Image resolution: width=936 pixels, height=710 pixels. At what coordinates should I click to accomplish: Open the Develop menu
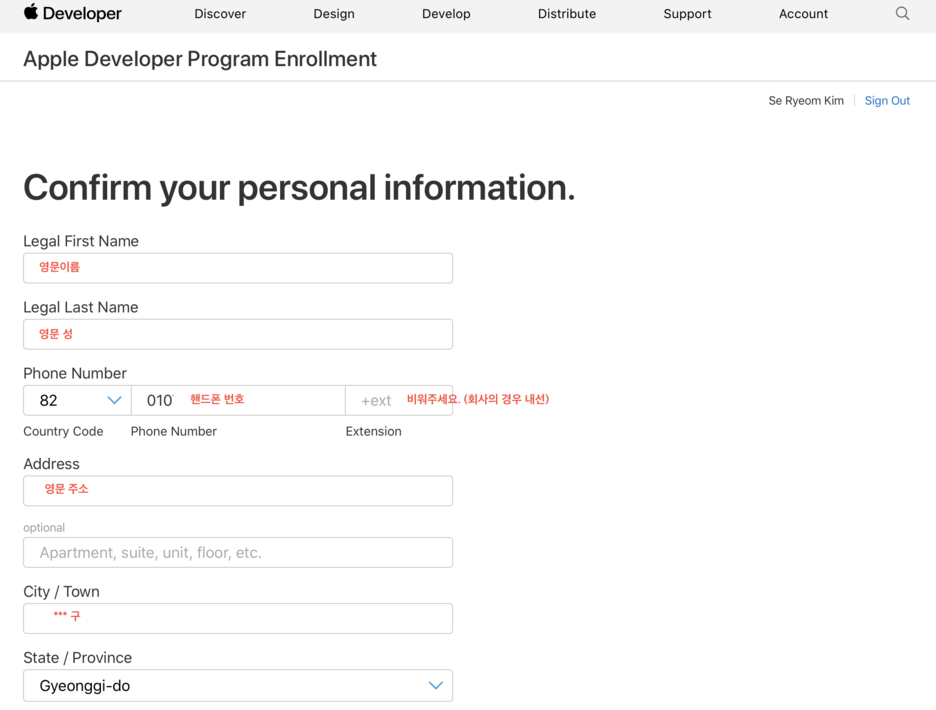click(446, 14)
